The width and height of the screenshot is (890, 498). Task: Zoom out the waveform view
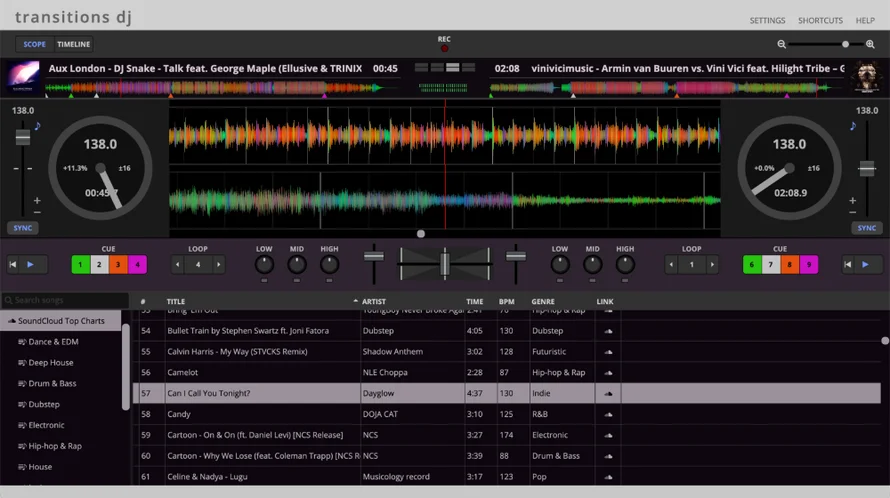782,44
